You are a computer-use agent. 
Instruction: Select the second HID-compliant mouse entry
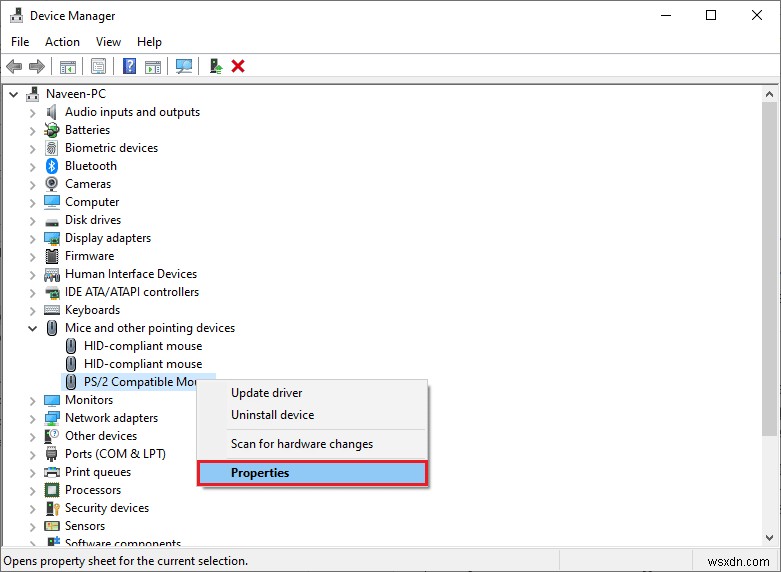(143, 364)
